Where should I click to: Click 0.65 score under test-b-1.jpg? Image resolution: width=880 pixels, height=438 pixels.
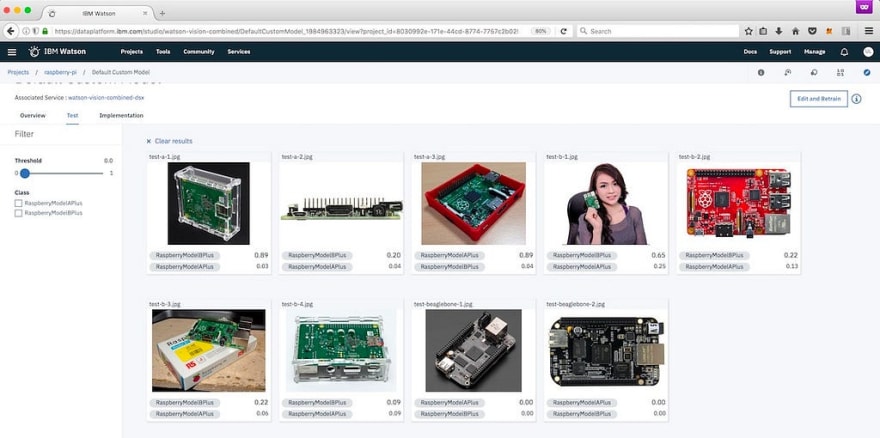coord(658,256)
